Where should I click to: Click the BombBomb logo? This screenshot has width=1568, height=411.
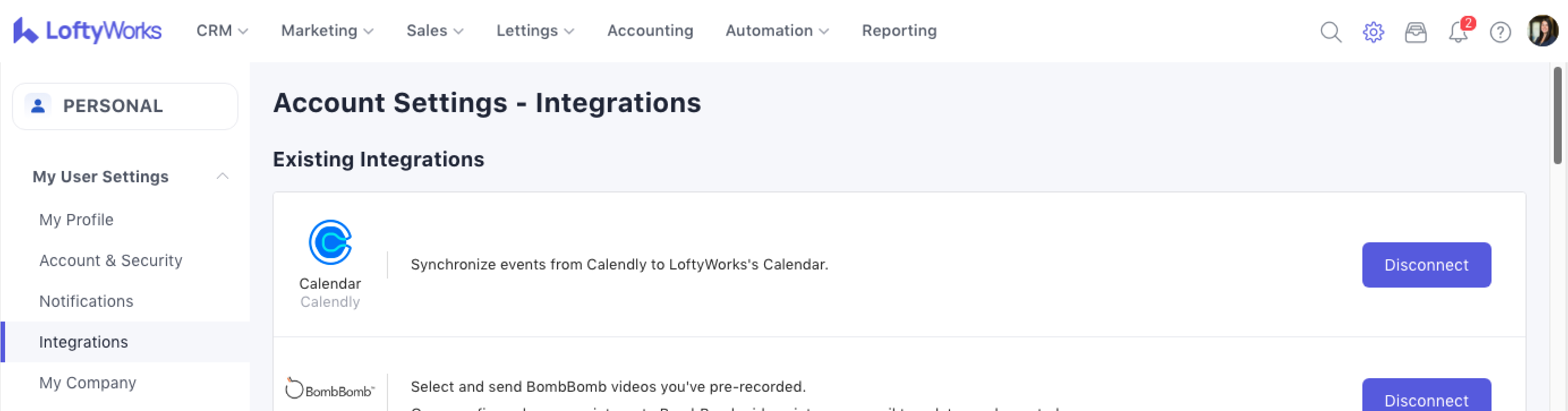[330, 389]
